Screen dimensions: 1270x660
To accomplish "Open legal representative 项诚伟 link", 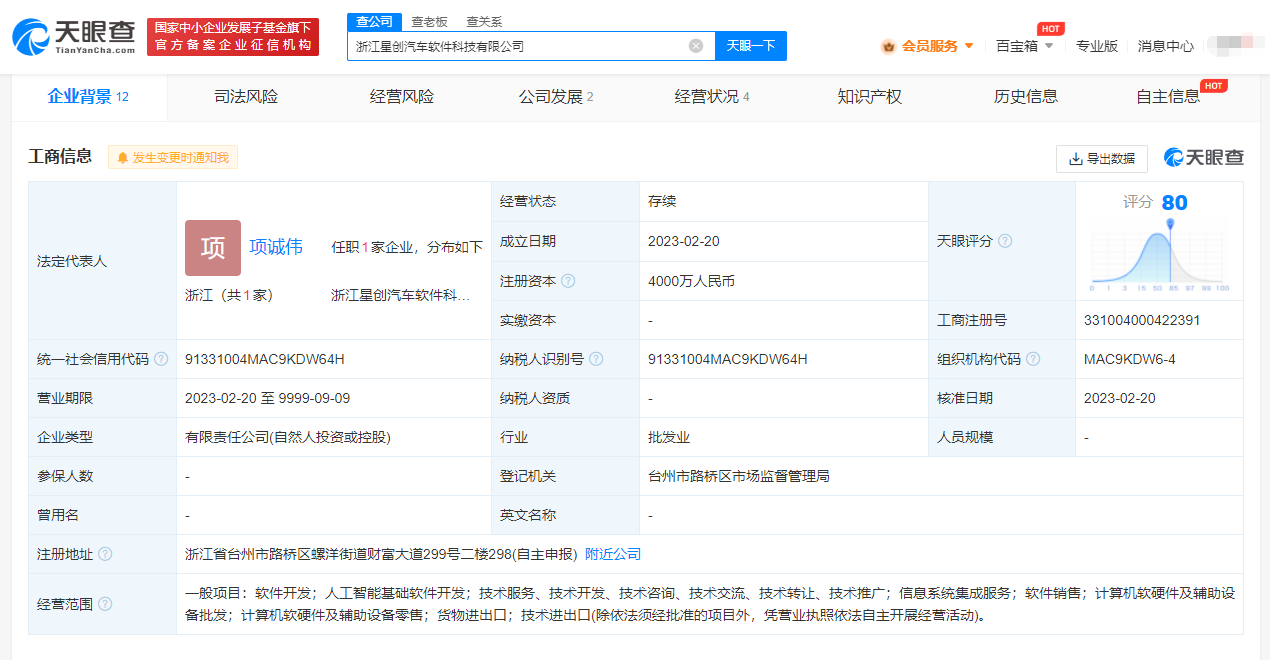I will (276, 248).
